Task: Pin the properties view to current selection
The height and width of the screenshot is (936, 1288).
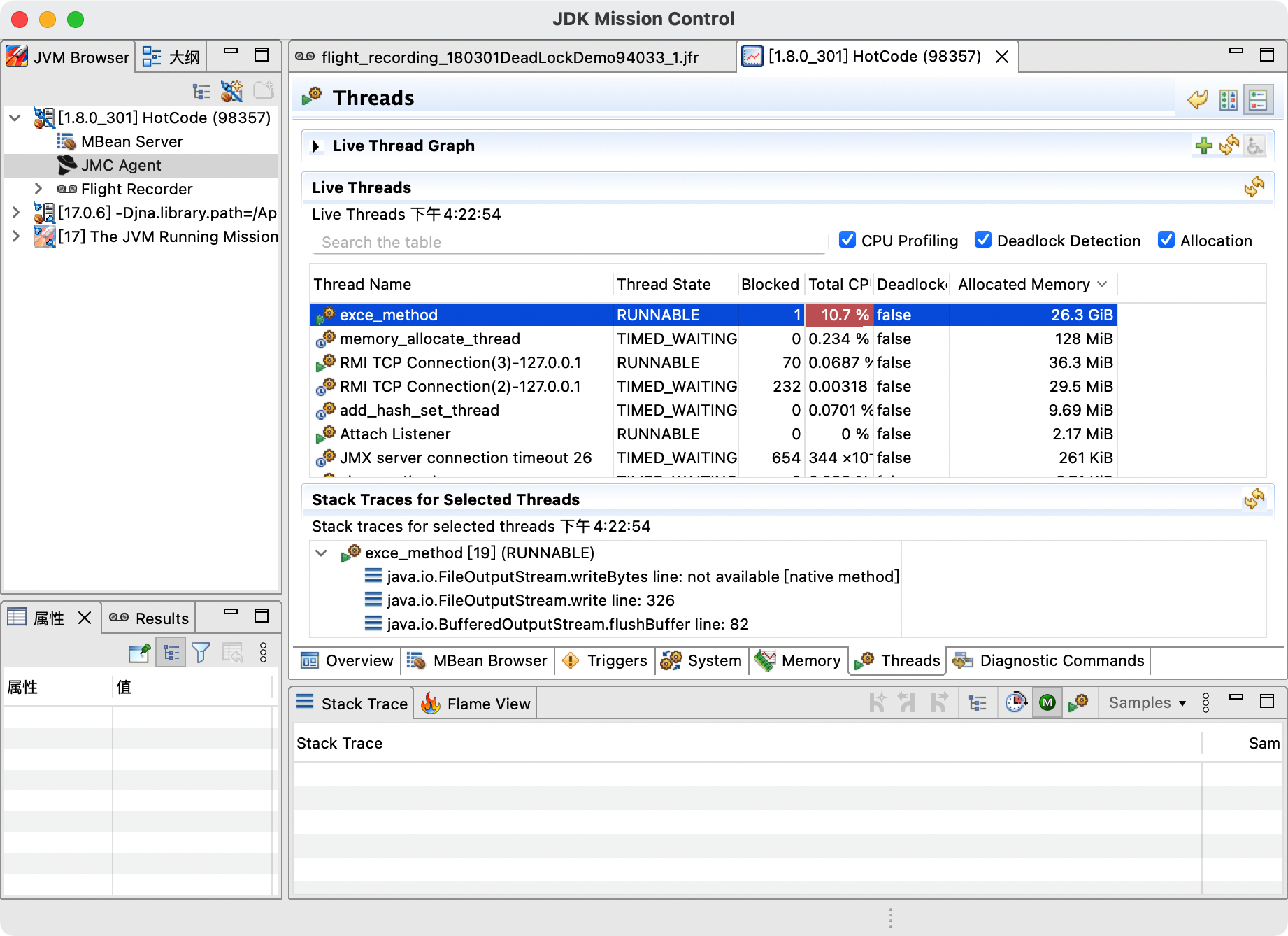Action: (x=140, y=653)
